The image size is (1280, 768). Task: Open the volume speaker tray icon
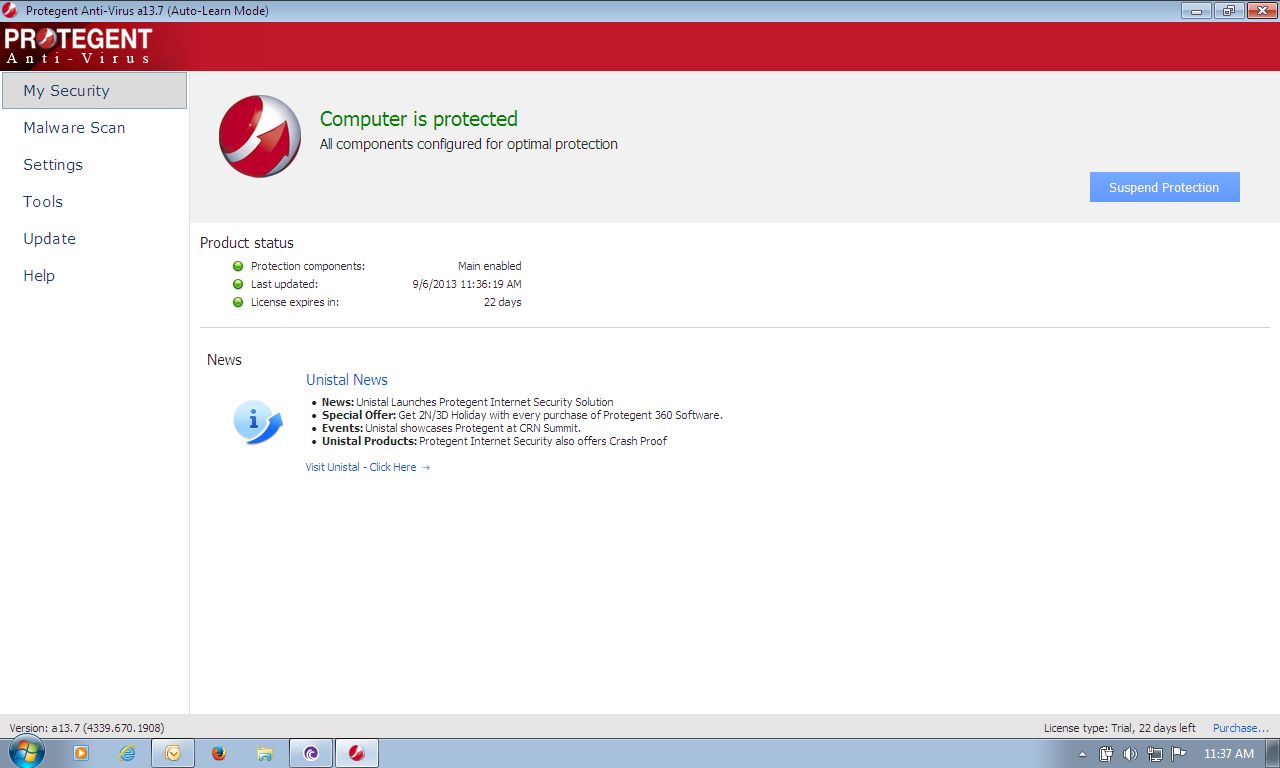tap(1131, 754)
